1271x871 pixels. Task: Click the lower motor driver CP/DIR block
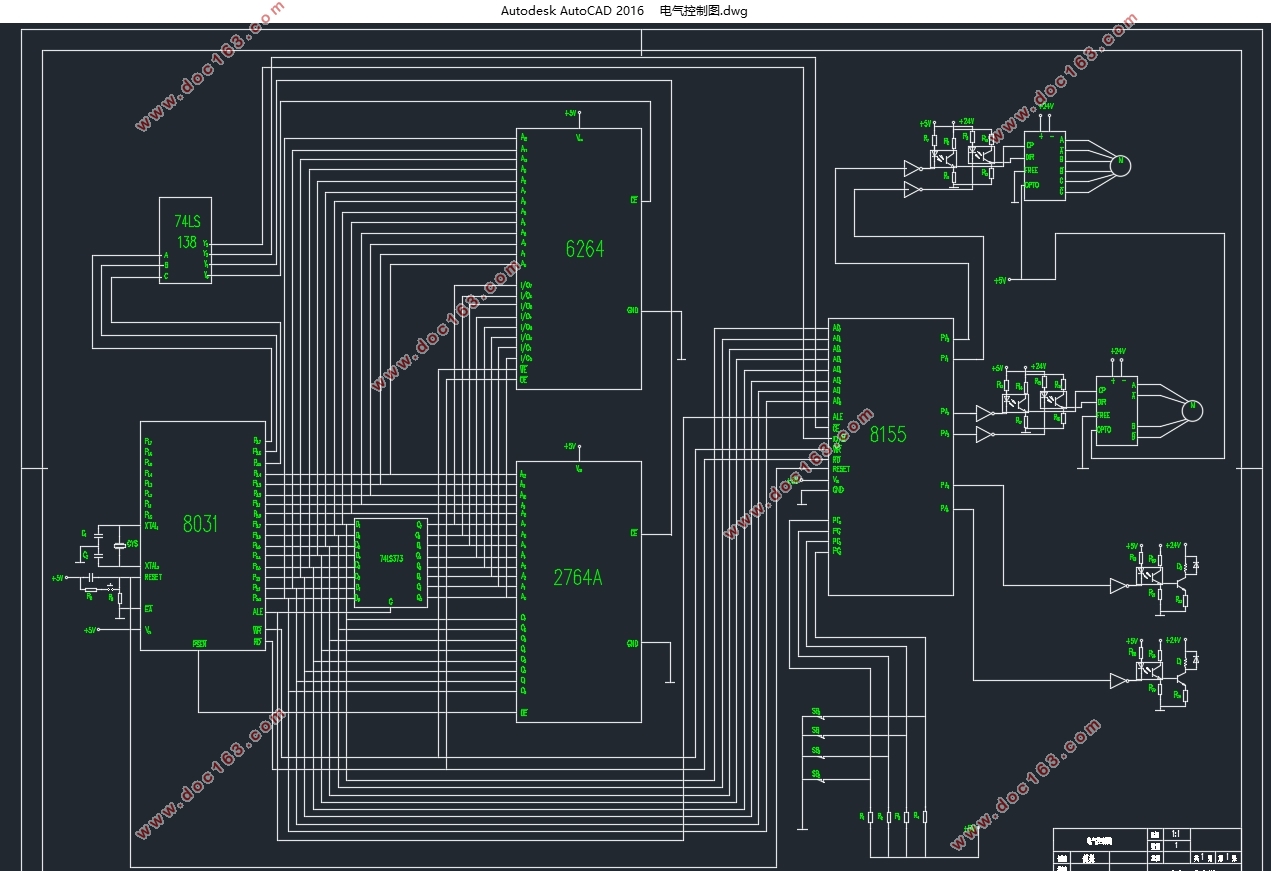1116,417
